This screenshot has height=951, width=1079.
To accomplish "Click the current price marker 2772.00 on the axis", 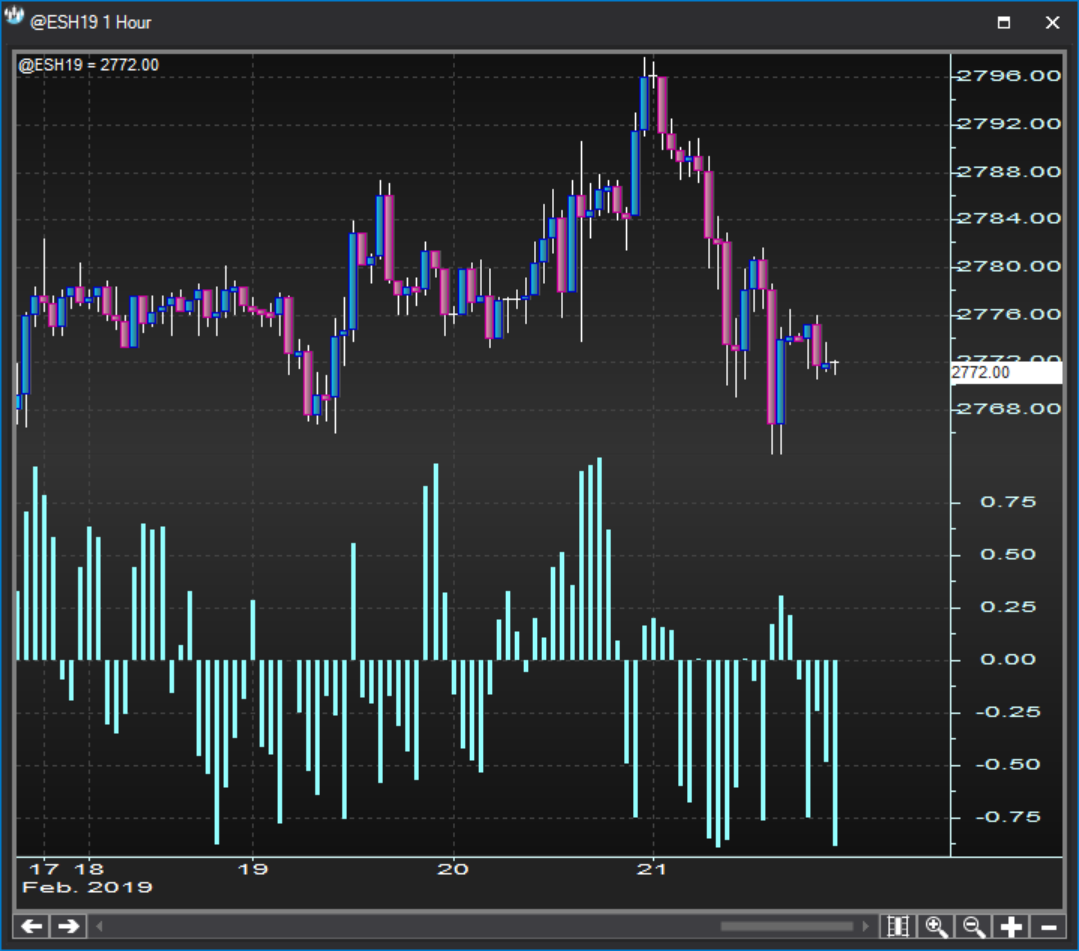I will (1006, 373).
